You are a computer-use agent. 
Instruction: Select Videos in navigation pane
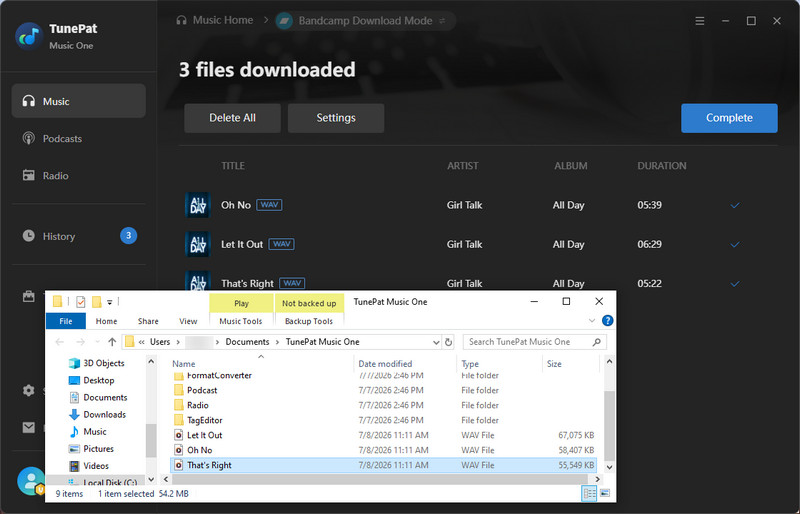[x=89, y=466]
